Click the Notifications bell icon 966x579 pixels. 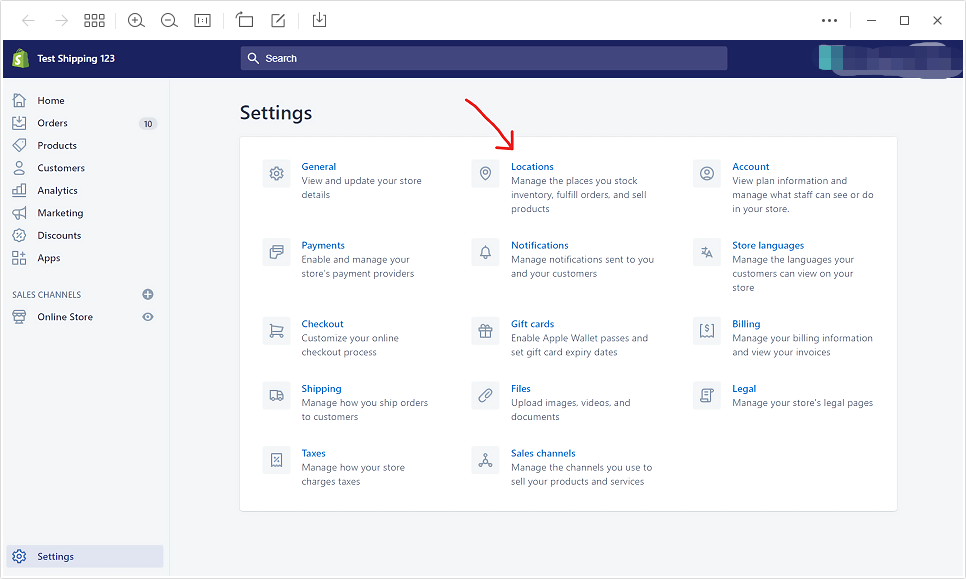(485, 253)
